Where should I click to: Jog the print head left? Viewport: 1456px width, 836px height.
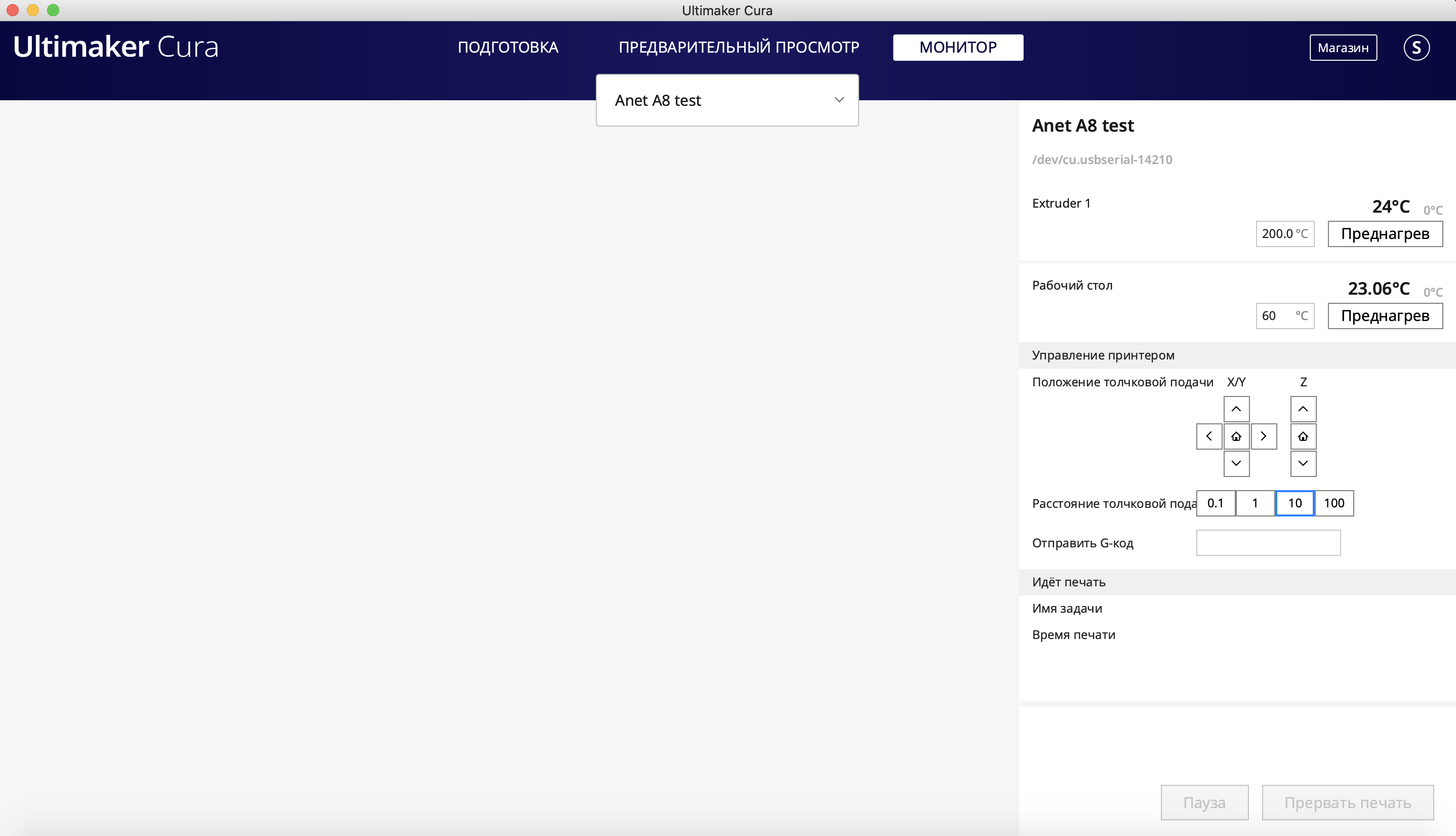pyautogui.click(x=1209, y=436)
